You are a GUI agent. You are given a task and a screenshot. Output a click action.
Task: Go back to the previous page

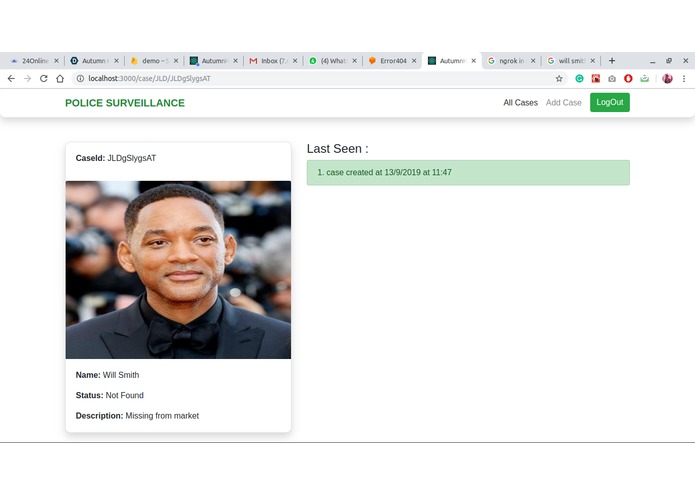coord(11,78)
